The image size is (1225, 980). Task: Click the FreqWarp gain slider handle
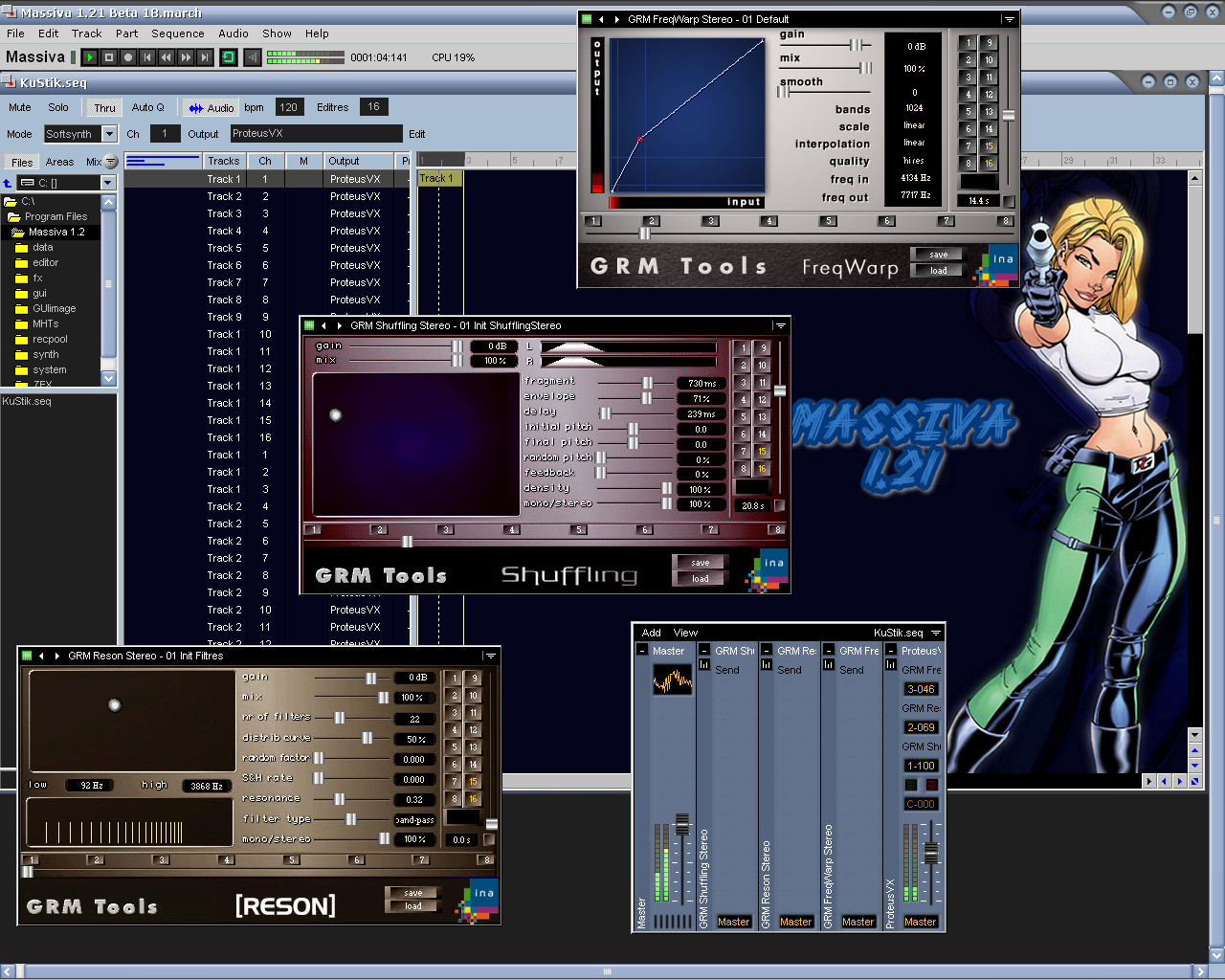(856, 45)
